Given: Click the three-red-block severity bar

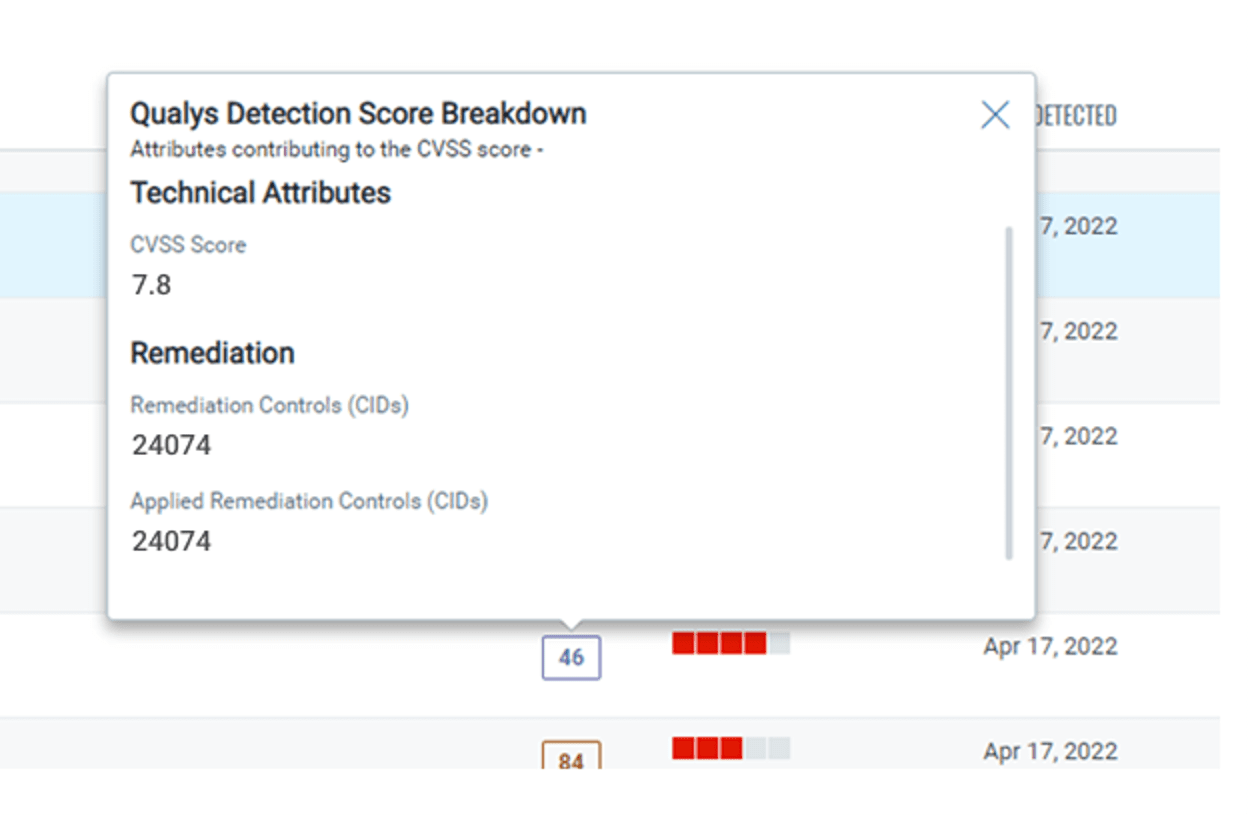Looking at the screenshot, I should (731, 748).
